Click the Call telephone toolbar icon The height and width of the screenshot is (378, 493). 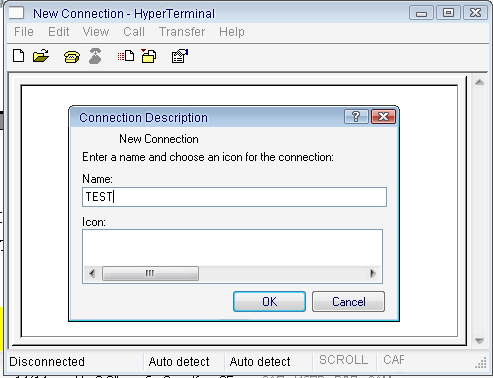pyautogui.click(x=72, y=57)
